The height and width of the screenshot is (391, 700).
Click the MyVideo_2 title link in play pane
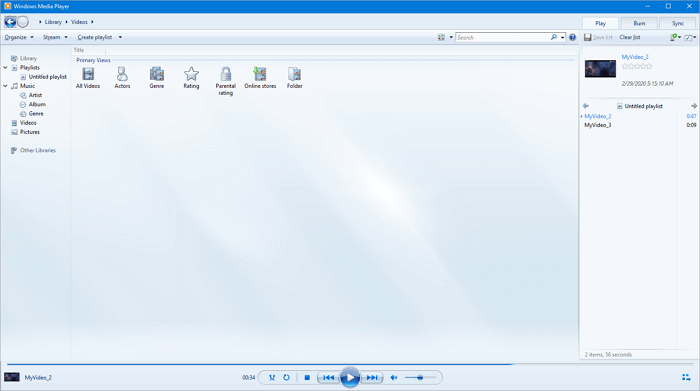635,57
